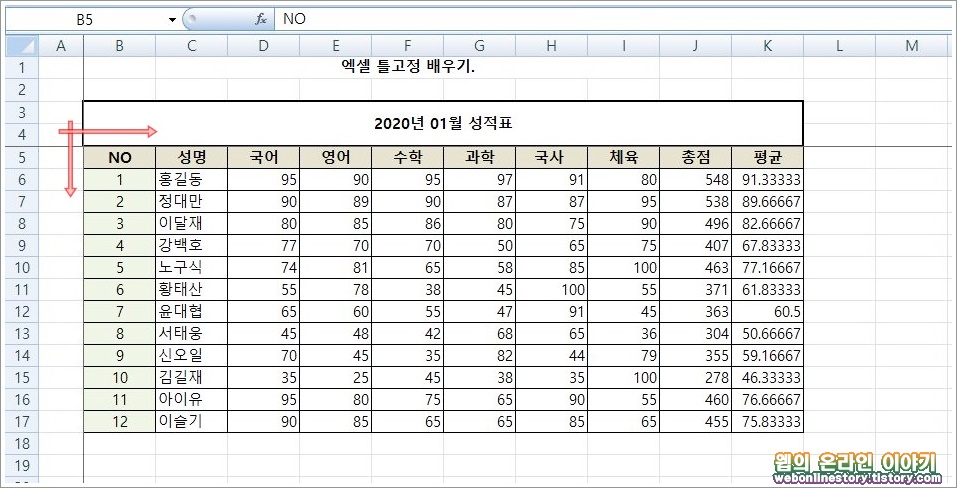The width and height of the screenshot is (957, 488).
Task: Click the '과학' header cell
Action: point(480,158)
